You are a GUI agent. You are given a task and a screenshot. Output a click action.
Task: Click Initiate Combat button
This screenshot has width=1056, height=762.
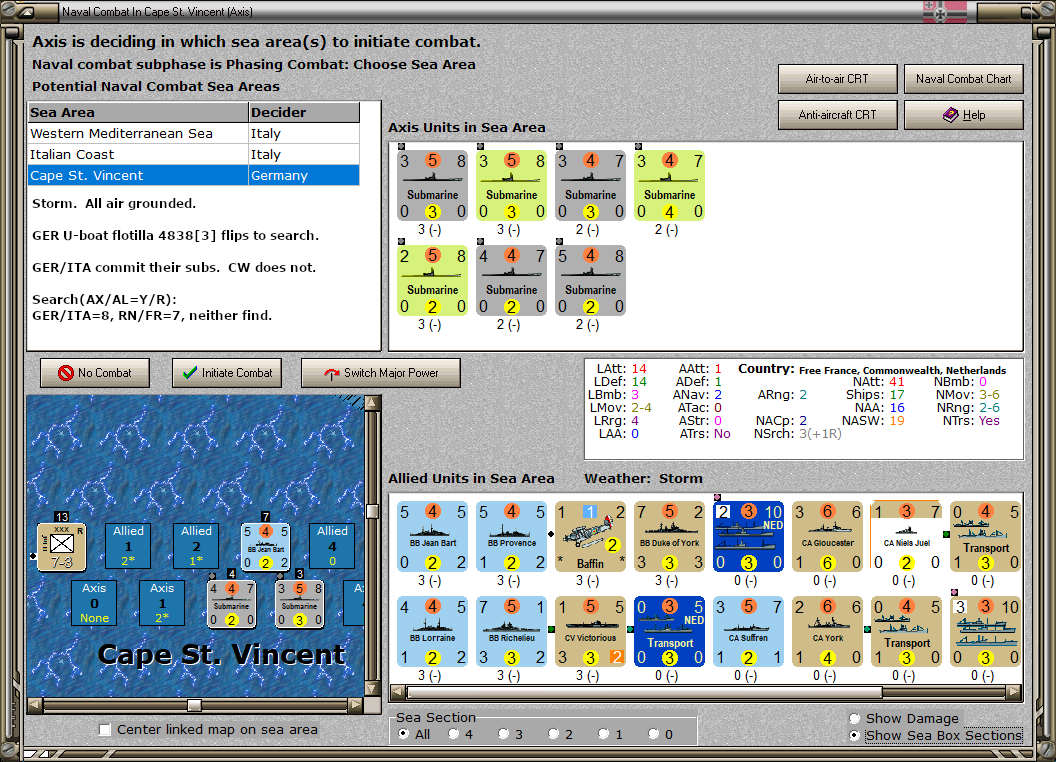coord(227,373)
